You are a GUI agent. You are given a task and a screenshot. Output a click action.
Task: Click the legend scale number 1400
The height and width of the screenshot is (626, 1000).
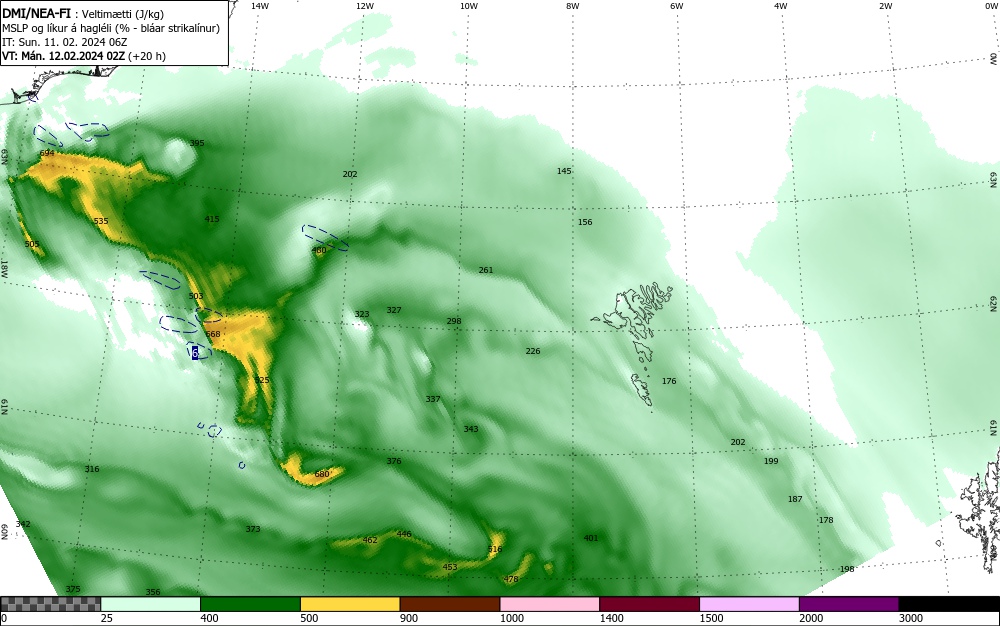[x=611, y=618]
